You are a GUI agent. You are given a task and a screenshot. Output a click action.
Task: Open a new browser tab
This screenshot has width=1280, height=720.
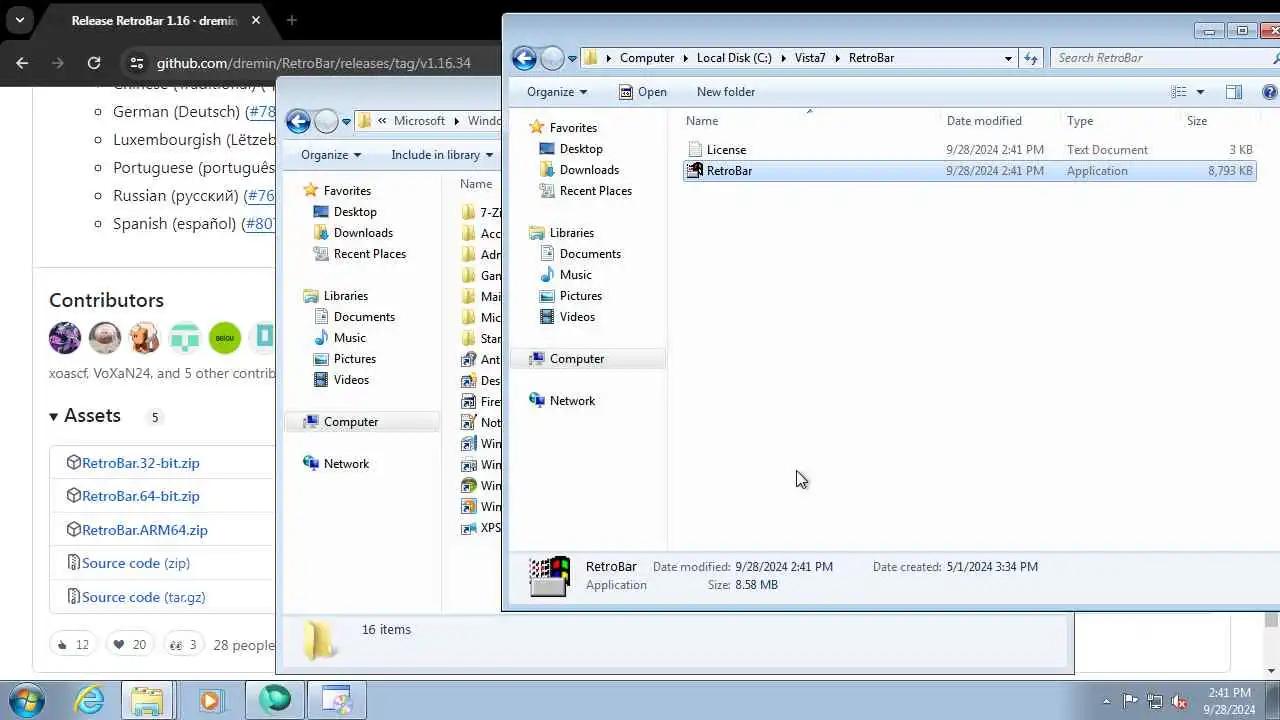point(291,20)
